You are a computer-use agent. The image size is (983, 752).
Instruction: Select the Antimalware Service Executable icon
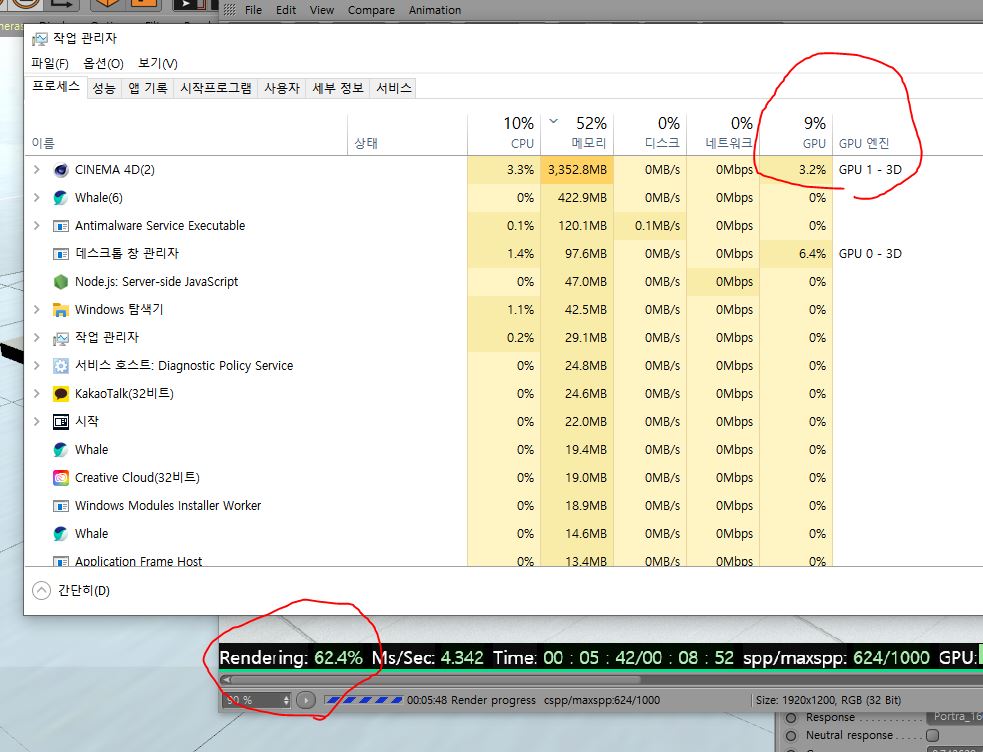(61, 226)
